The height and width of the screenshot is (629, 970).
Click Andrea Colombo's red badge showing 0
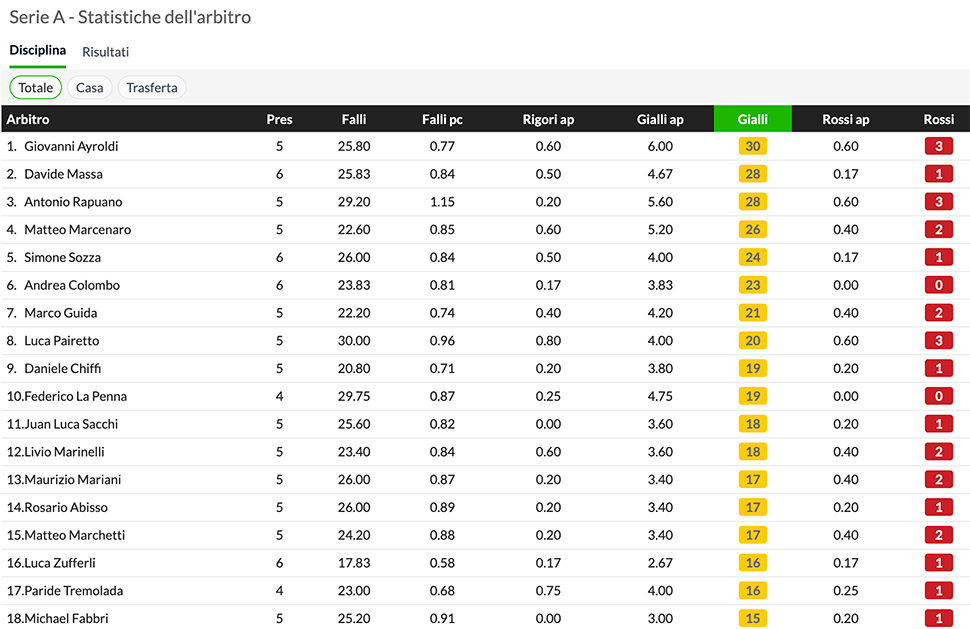tap(938, 285)
